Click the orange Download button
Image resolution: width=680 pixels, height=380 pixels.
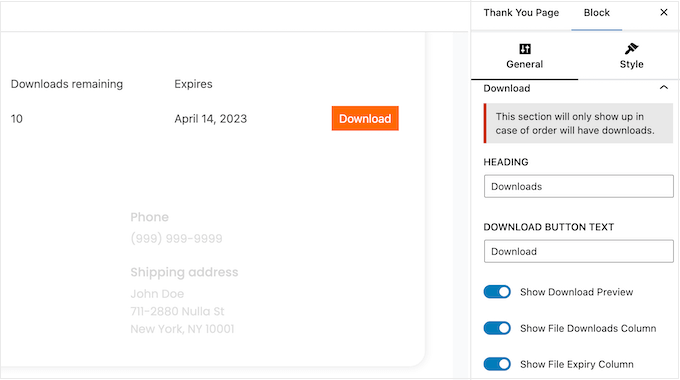click(365, 118)
